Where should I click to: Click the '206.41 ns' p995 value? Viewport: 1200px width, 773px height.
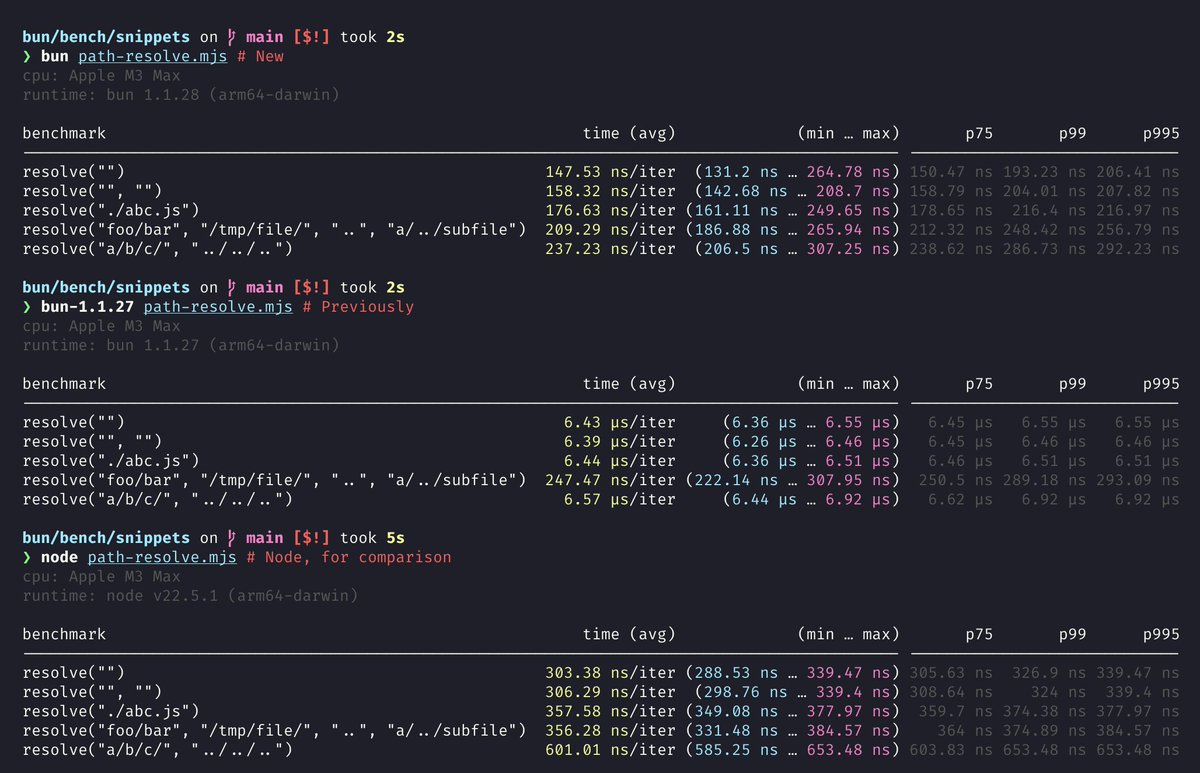coord(1138,172)
